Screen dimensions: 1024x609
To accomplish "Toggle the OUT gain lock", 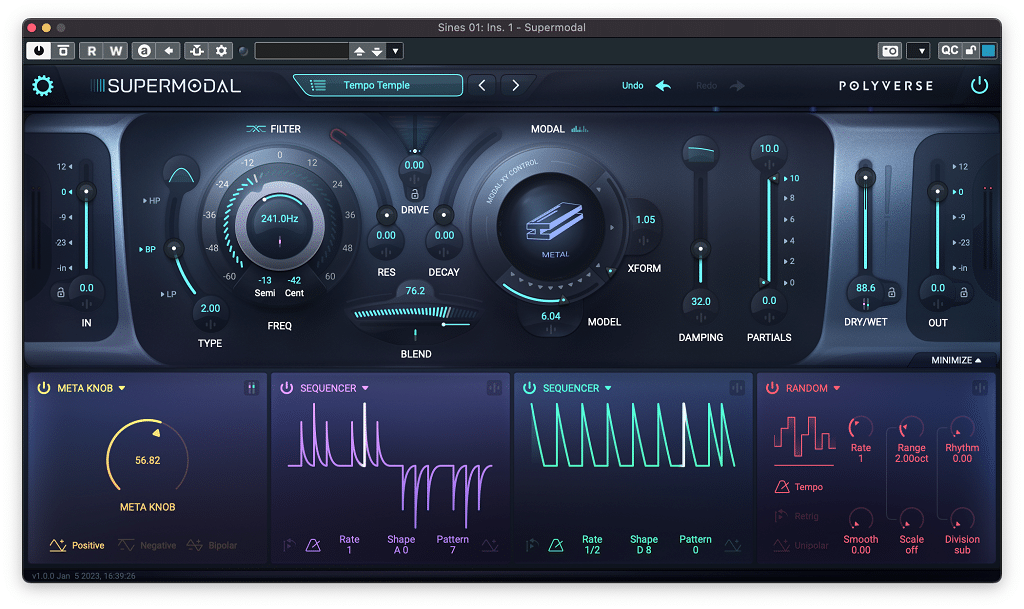I will 963,292.
